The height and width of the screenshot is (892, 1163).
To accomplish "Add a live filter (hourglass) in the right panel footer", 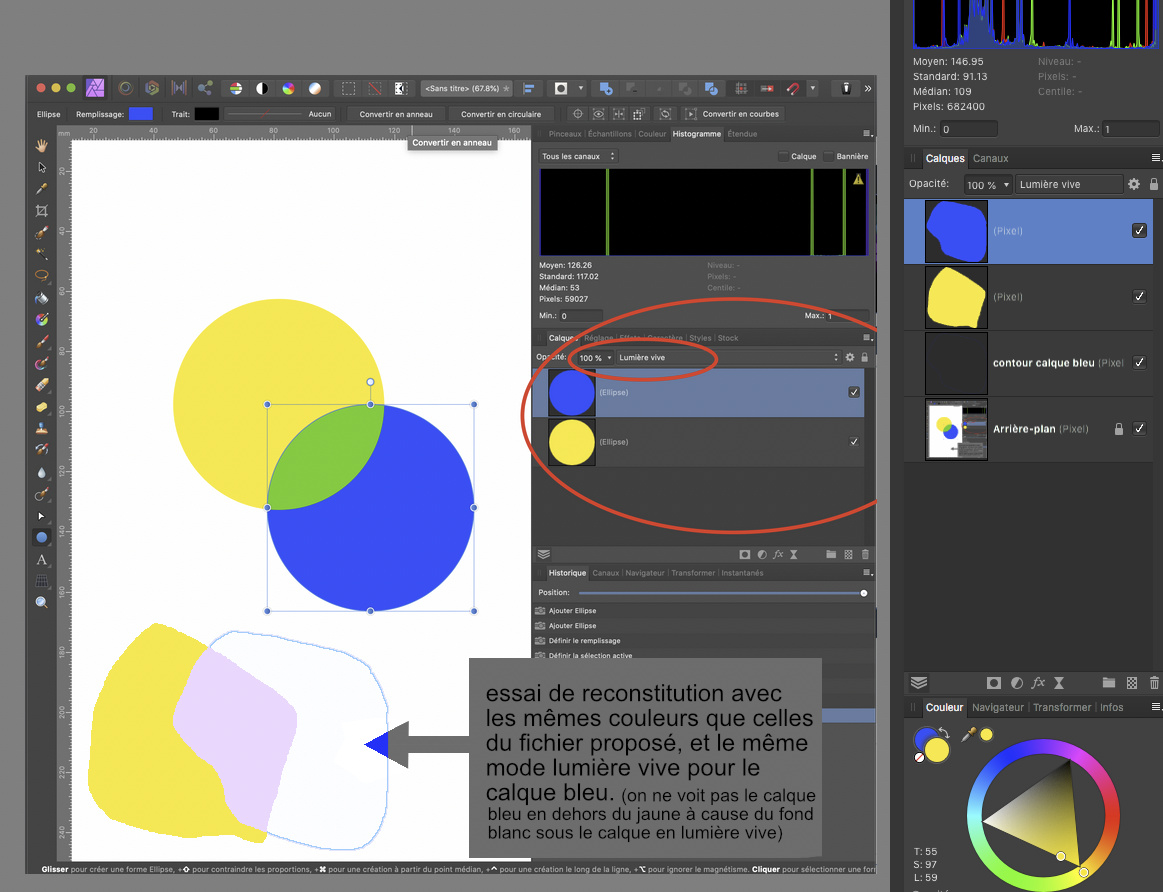I will pyautogui.click(x=1058, y=683).
